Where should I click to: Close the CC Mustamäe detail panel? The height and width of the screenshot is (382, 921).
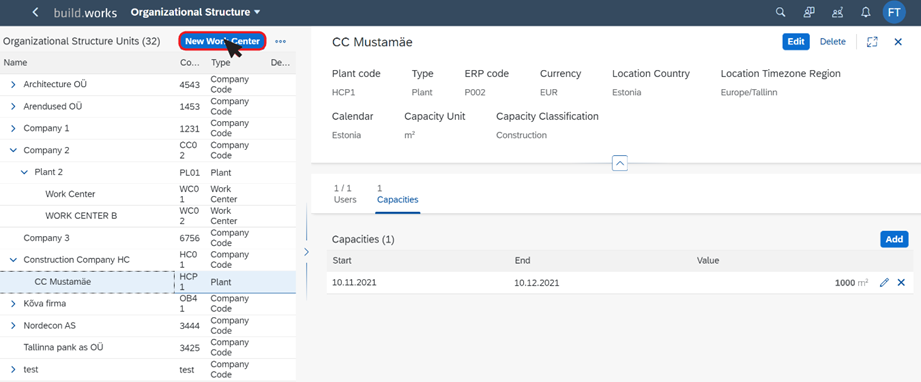click(898, 42)
